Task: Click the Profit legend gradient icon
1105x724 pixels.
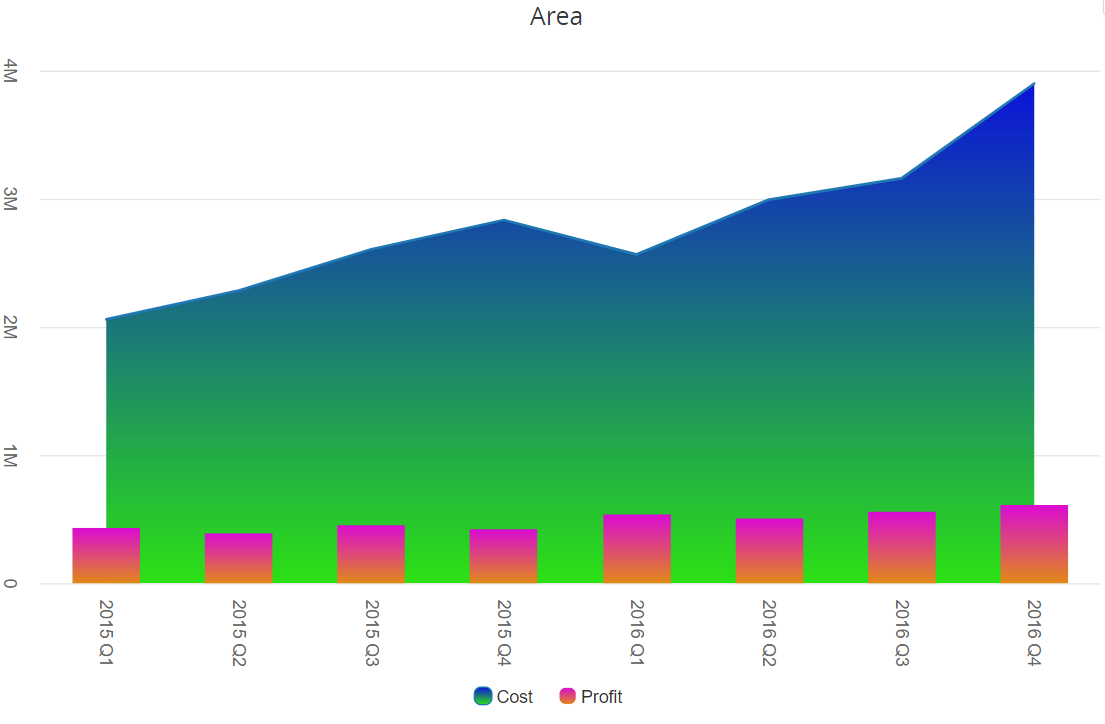Action: (x=568, y=697)
